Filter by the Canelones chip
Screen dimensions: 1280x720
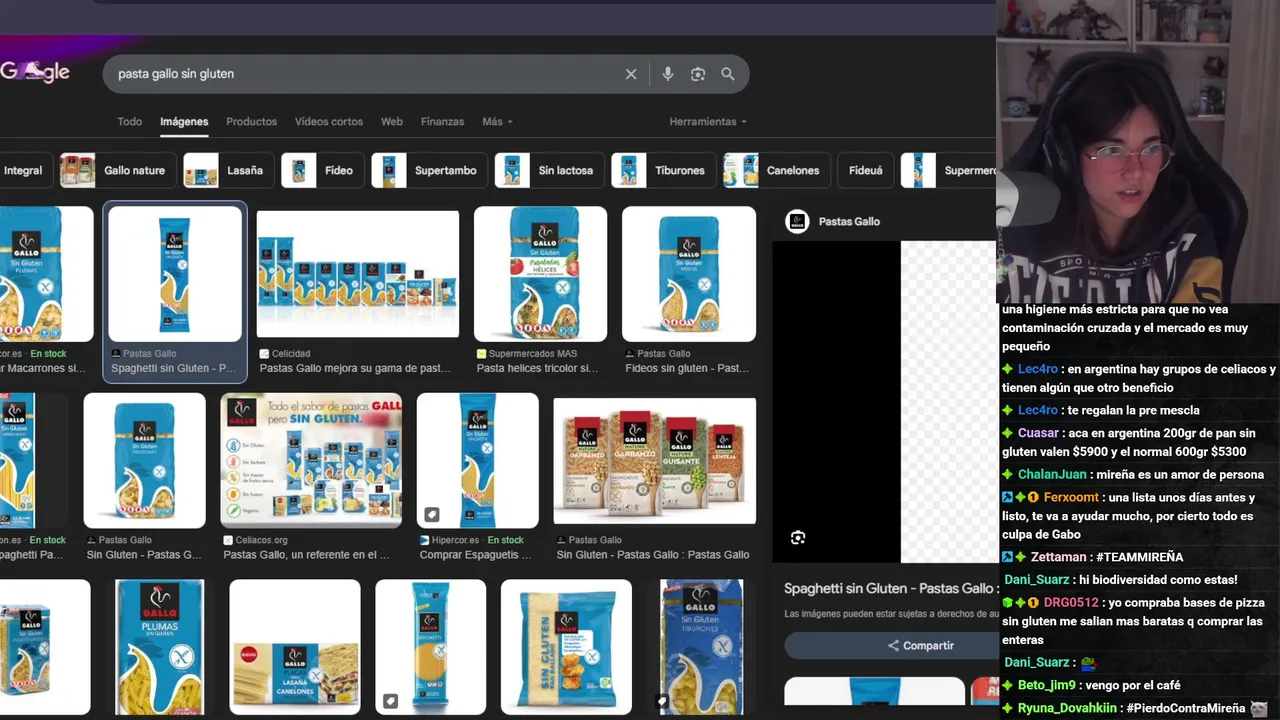pos(777,171)
